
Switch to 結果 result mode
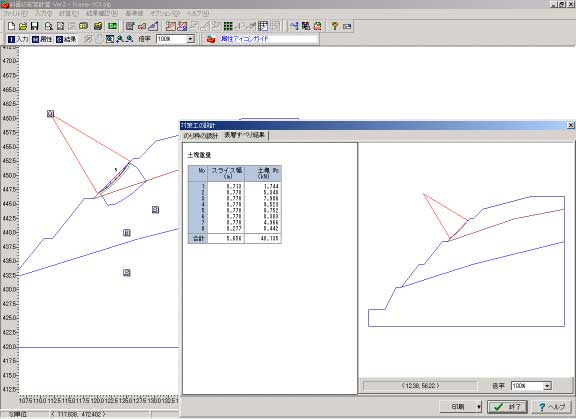click(66, 39)
